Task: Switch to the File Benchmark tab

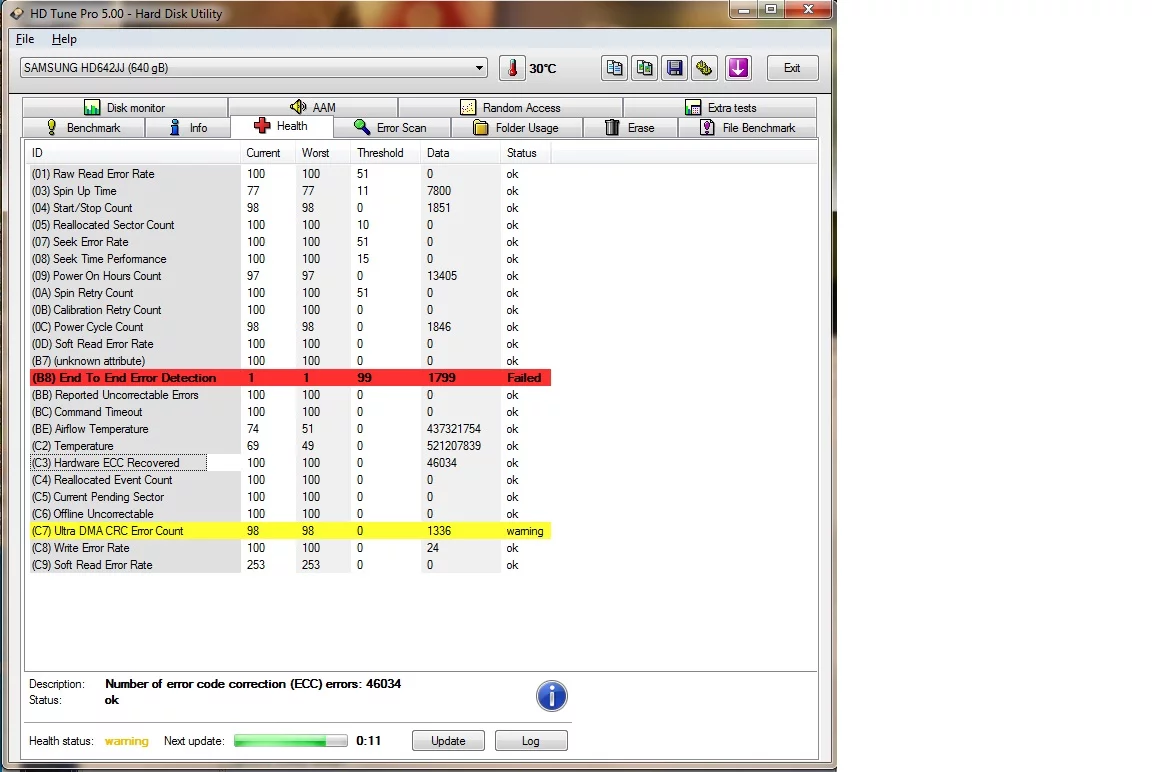Action: [x=748, y=128]
